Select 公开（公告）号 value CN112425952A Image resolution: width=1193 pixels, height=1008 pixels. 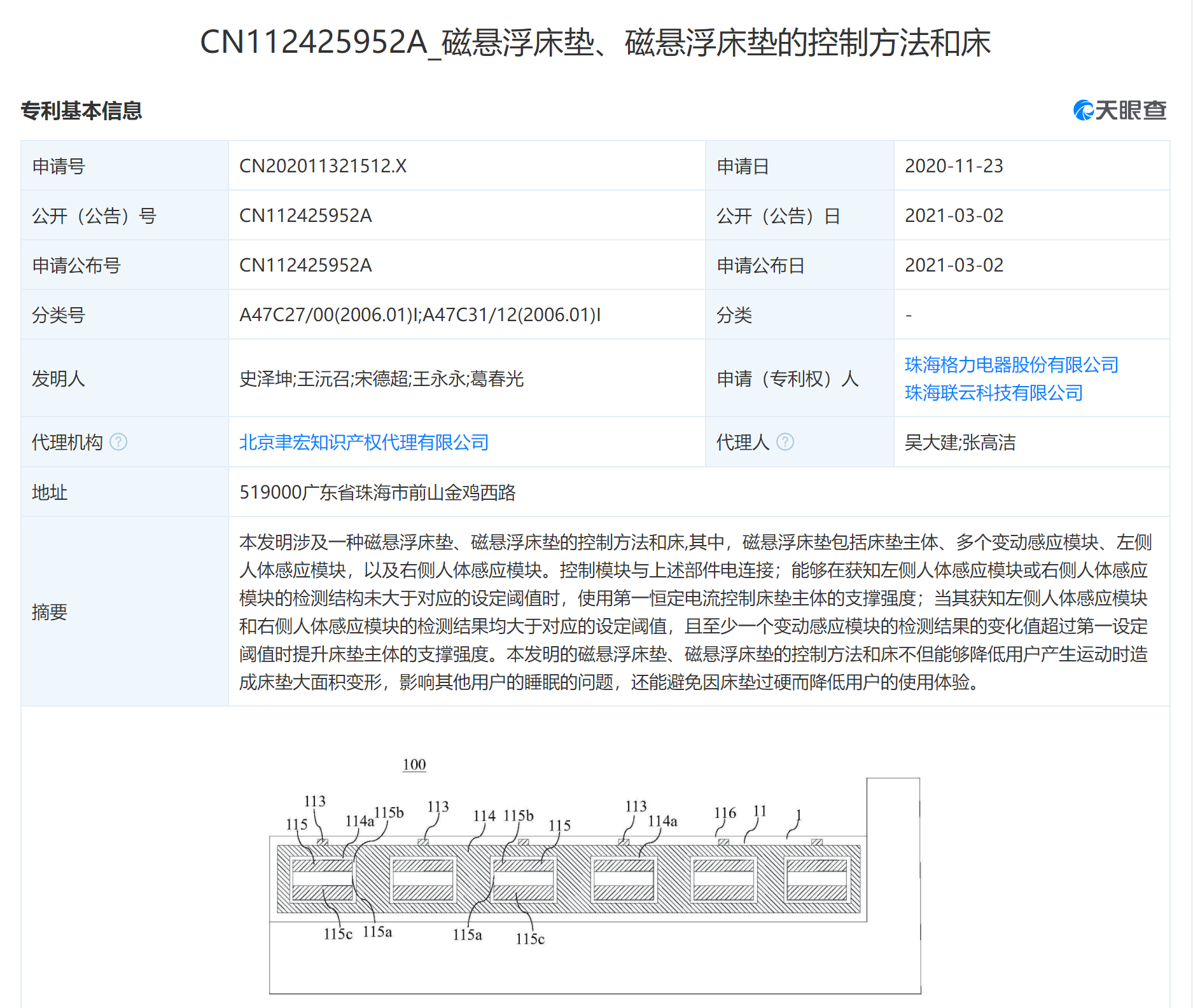(305, 216)
